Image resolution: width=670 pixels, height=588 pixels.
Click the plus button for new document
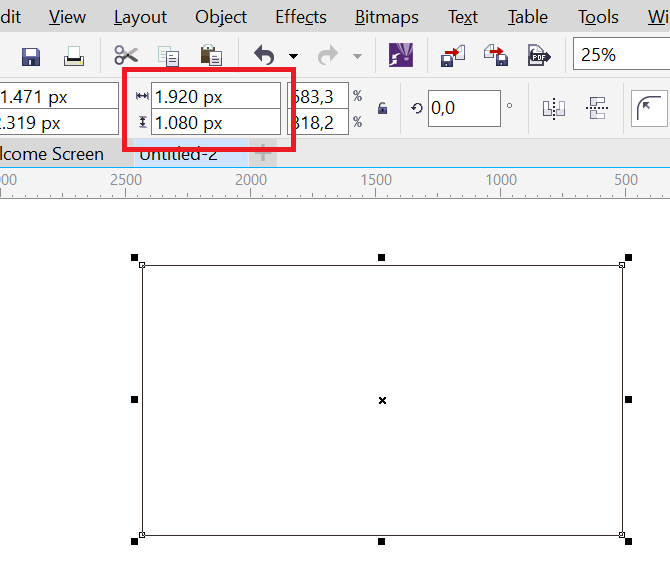[x=263, y=153]
